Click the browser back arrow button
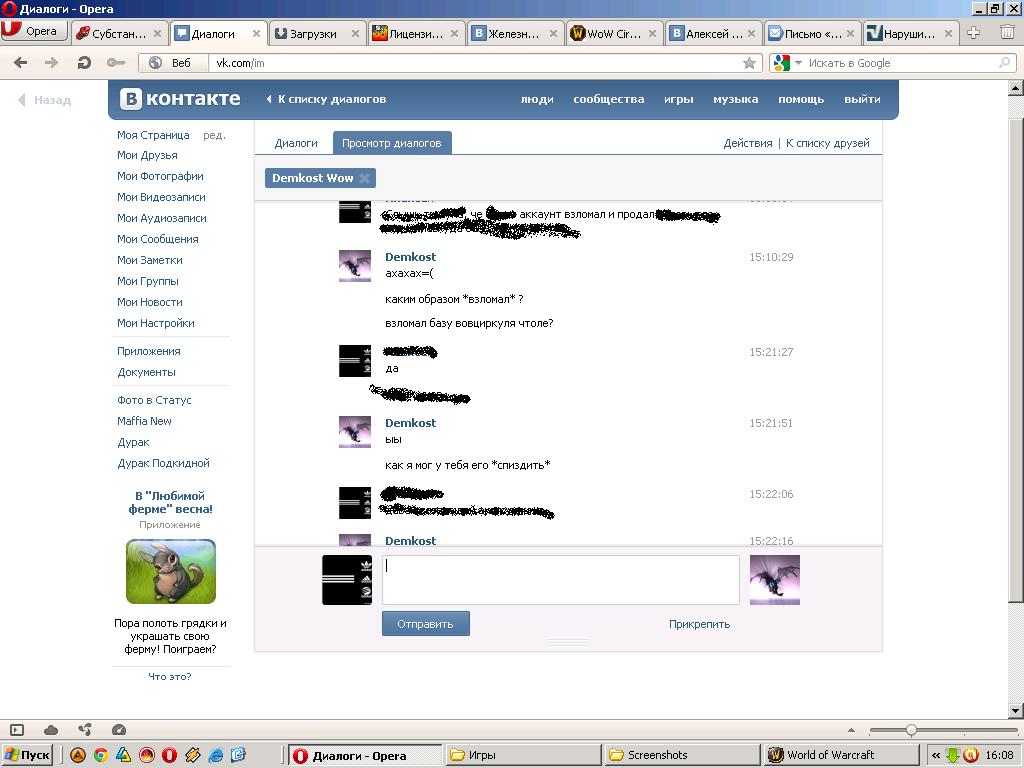Screen dimensions: 1024x768 tap(21, 63)
